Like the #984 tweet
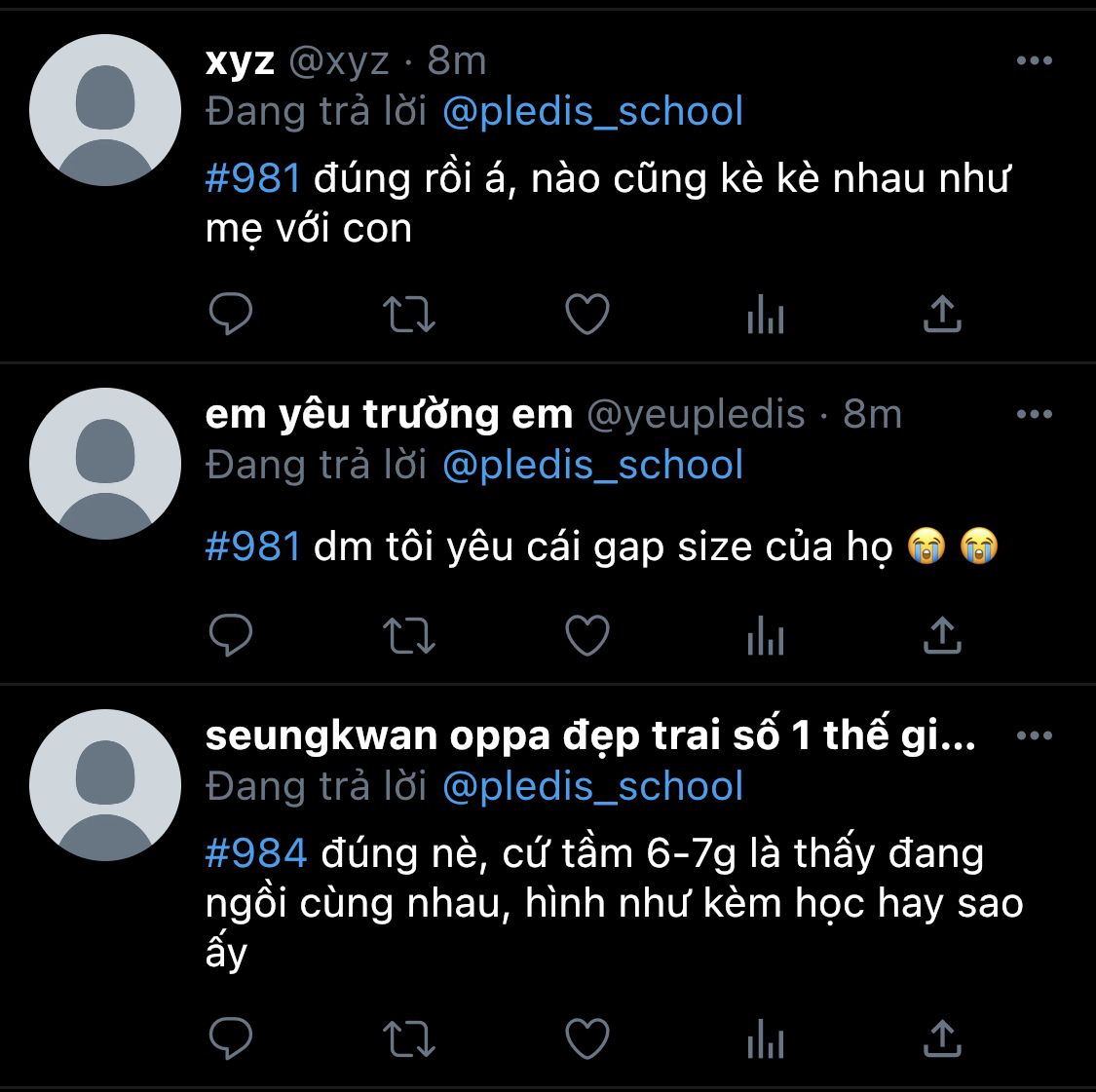This screenshot has height=1092, width=1096. tap(587, 1038)
